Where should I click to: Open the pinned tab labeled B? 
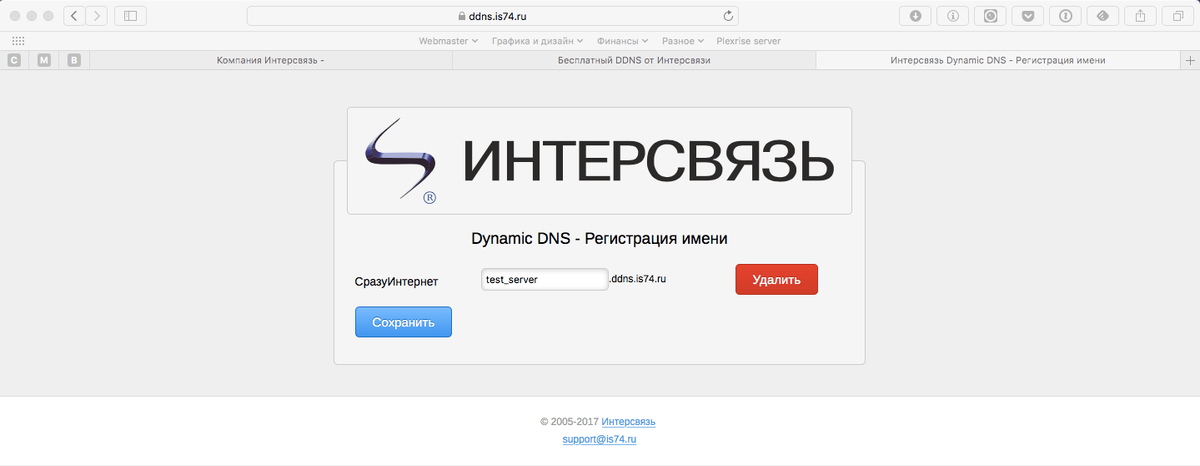(x=74, y=61)
